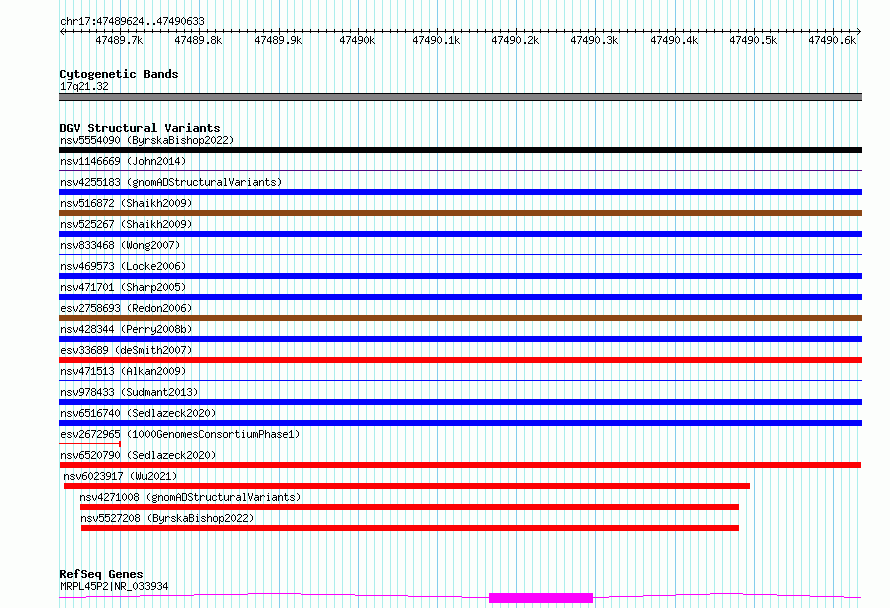This screenshot has height=608, width=890.
Task: Click the Cytogenetic Bands track title
Action: point(119,74)
